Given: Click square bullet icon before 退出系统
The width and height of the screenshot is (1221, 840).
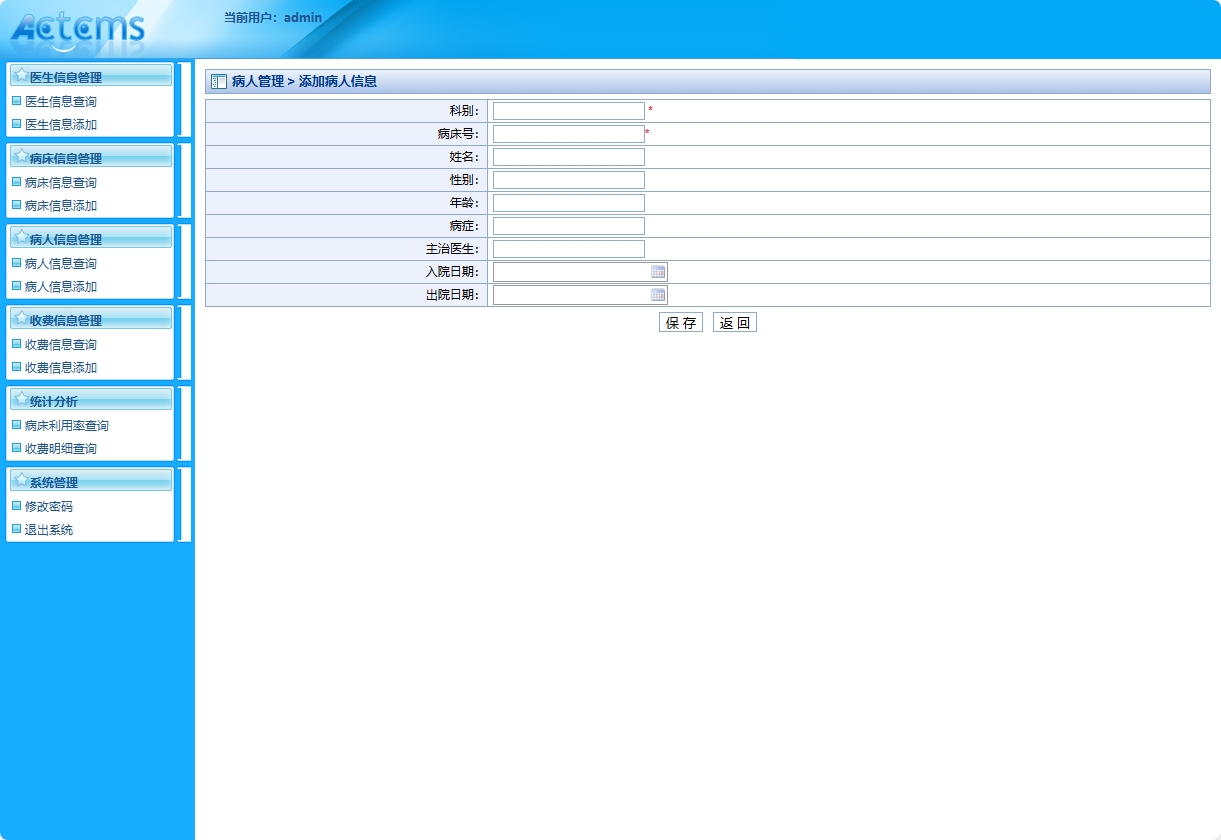Looking at the screenshot, I should [x=16, y=529].
